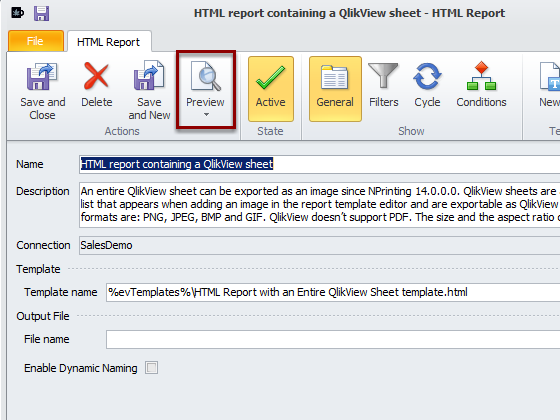This screenshot has height=420, width=560.
Task: Expand the Preview dropdown arrow
Action: click(x=206, y=115)
